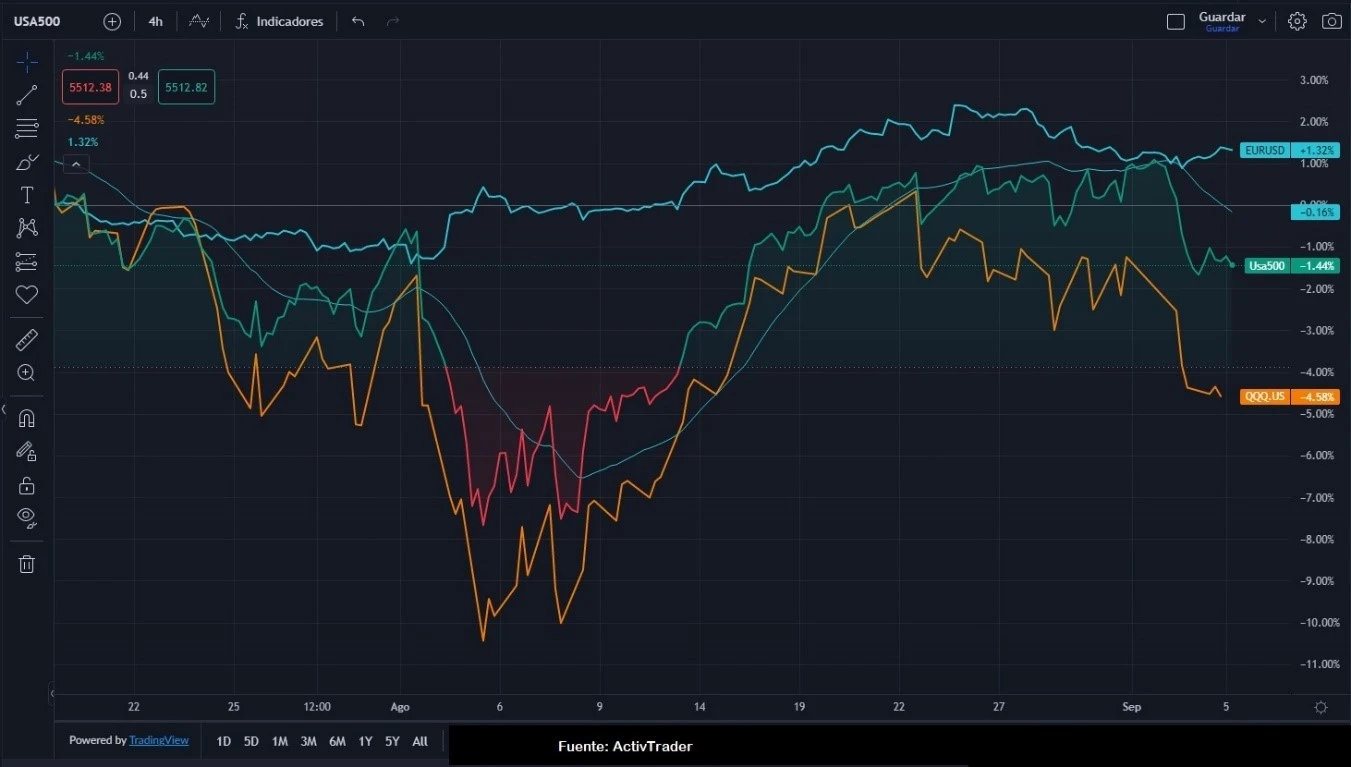
Task: Choose the brush drawing tool
Action: pyautogui.click(x=27, y=162)
